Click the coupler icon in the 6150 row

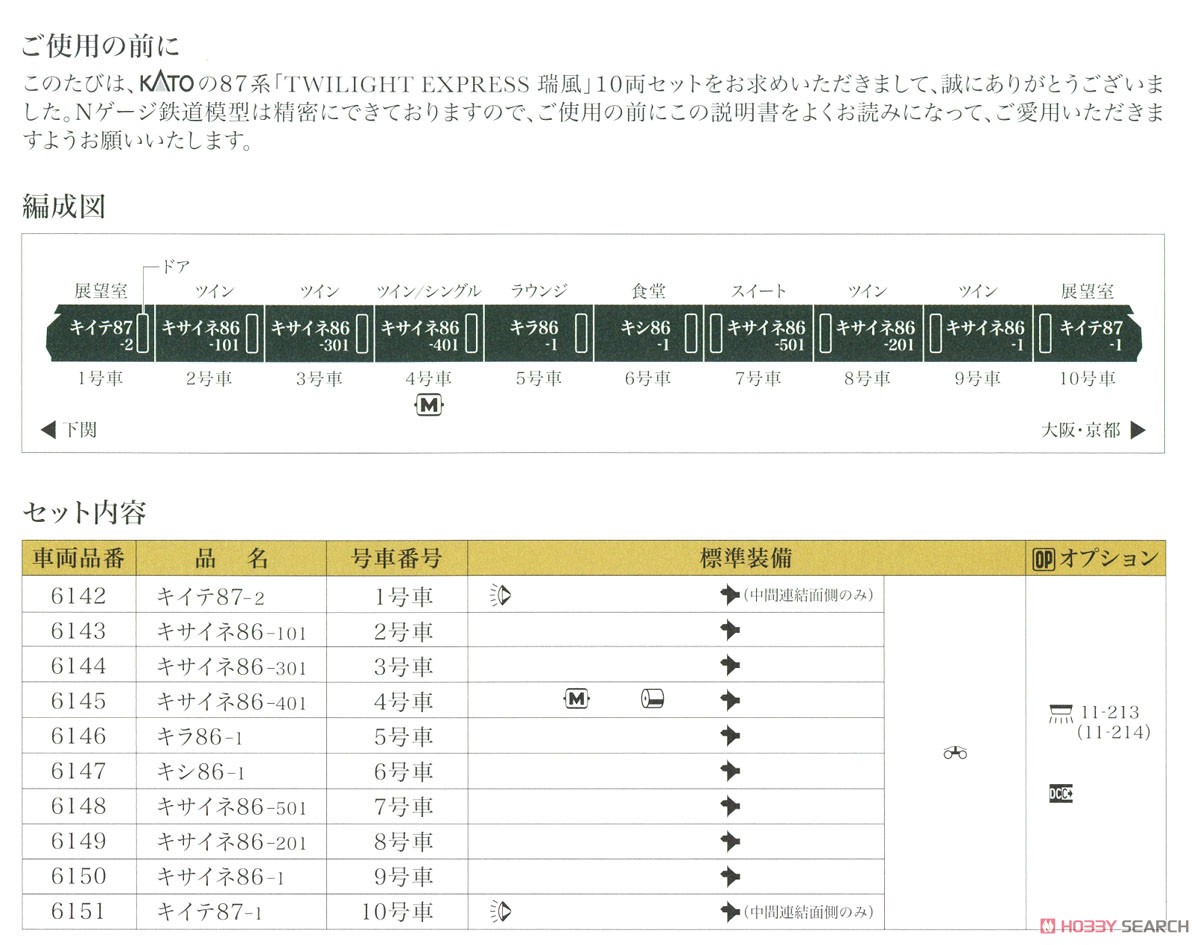(730, 876)
